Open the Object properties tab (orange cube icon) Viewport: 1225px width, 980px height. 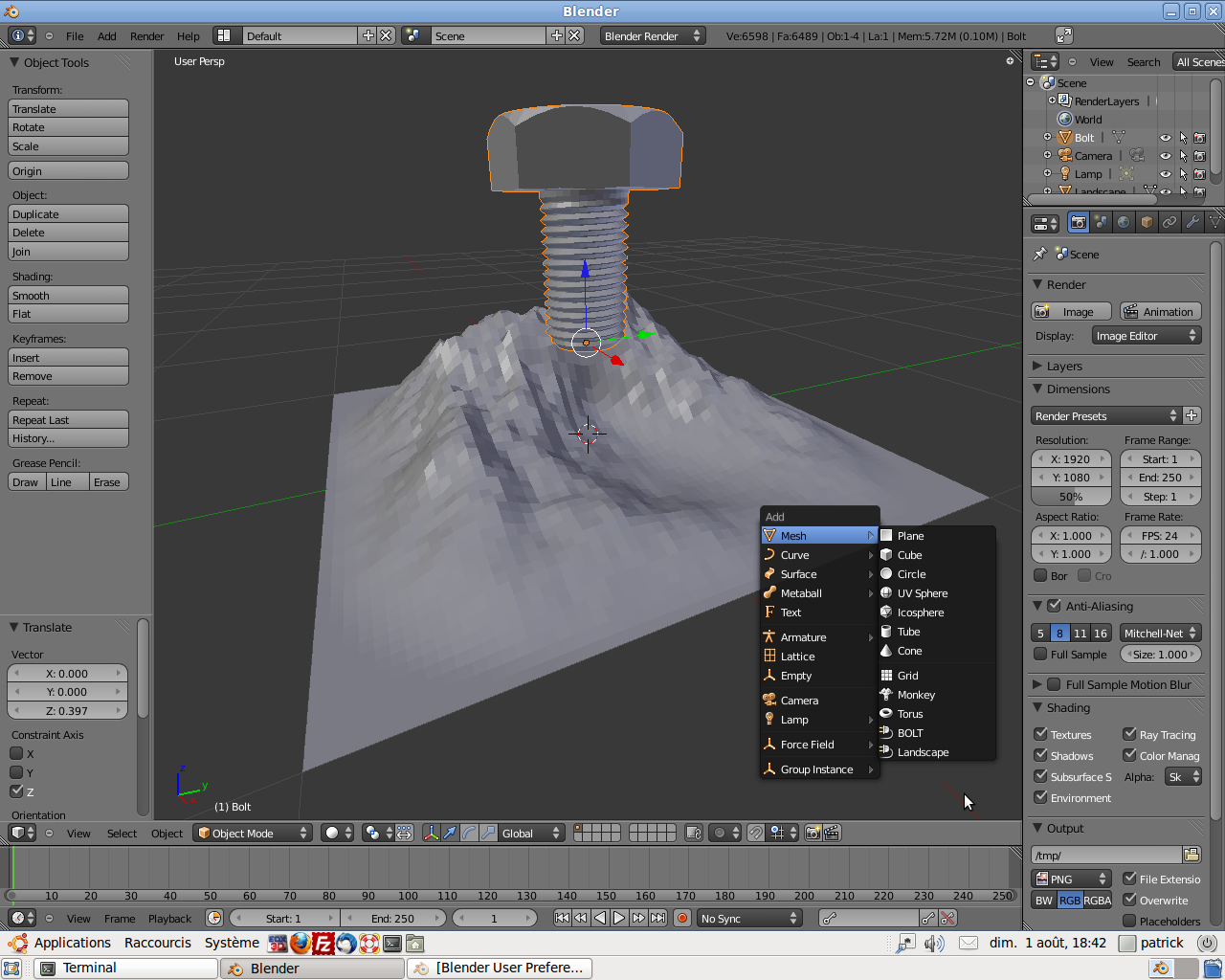1148,222
